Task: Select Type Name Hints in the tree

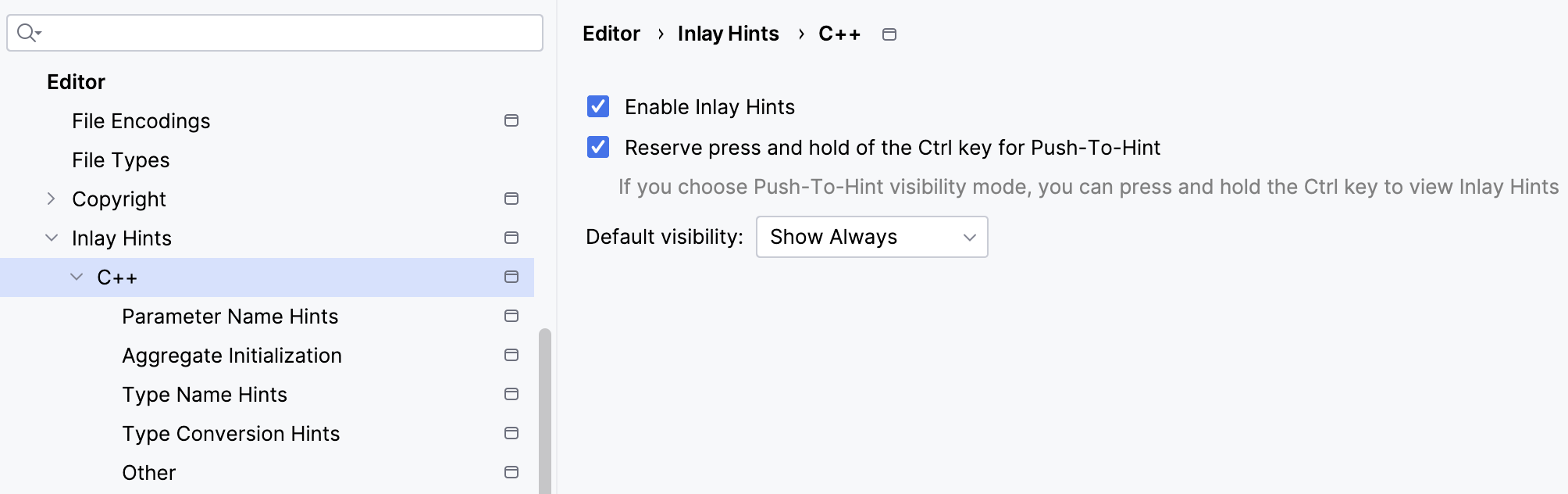Action: pyautogui.click(x=205, y=394)
